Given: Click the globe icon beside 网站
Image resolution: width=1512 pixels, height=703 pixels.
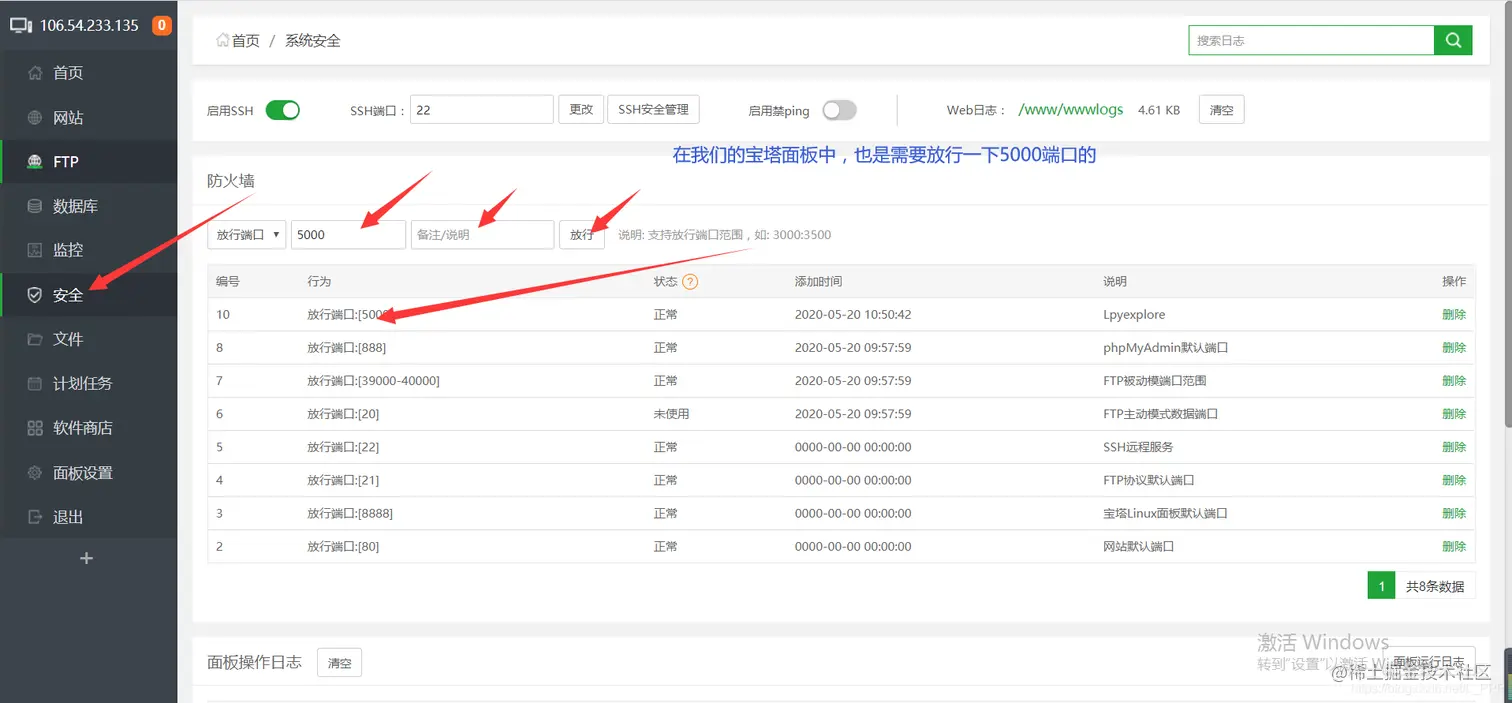Looking at the screenshot, I should click(x=35, y=118).
